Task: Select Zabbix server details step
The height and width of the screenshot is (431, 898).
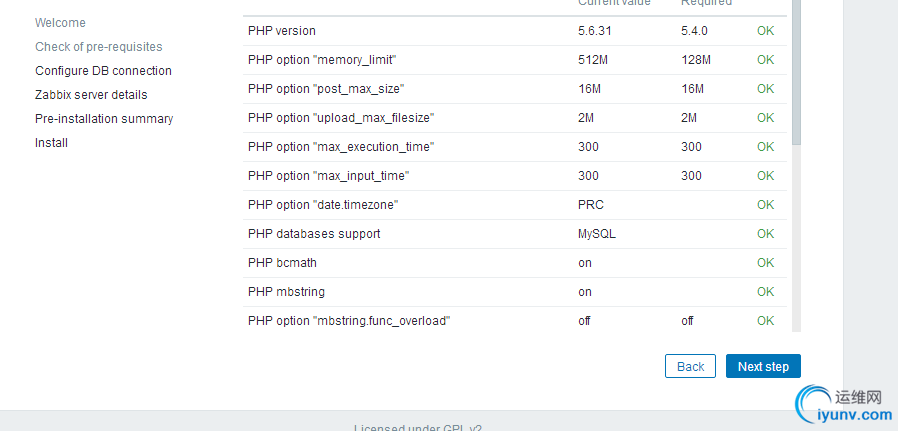Action: point(91,95)
